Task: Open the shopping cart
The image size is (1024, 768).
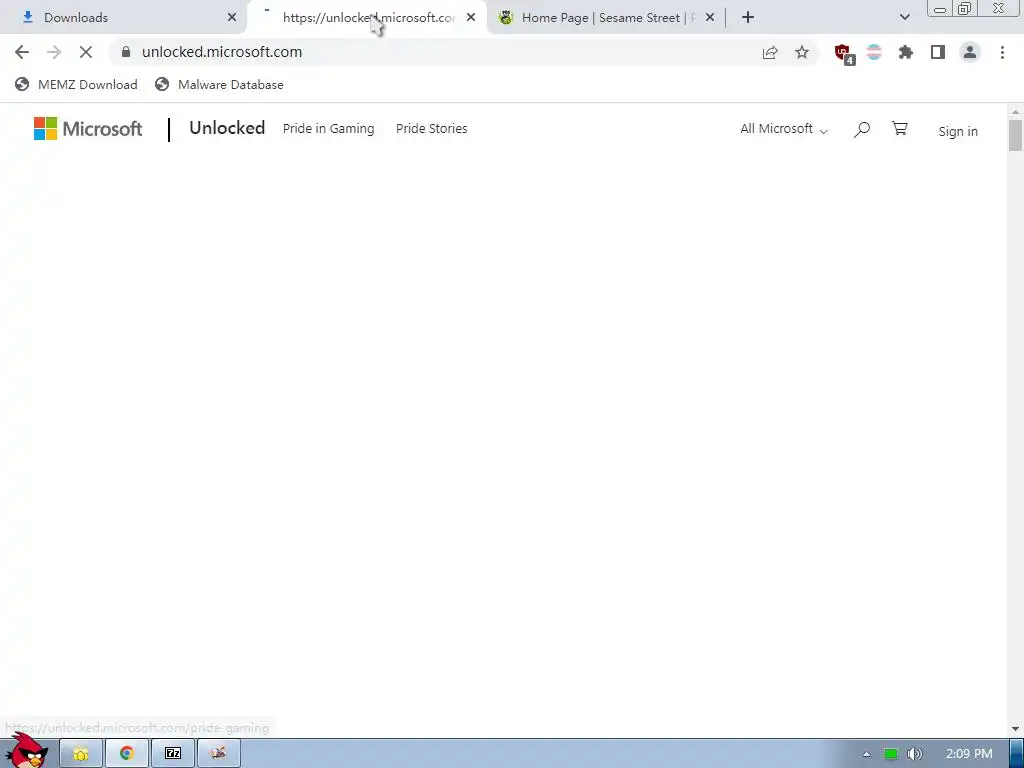Action: (x=900, y=129)
